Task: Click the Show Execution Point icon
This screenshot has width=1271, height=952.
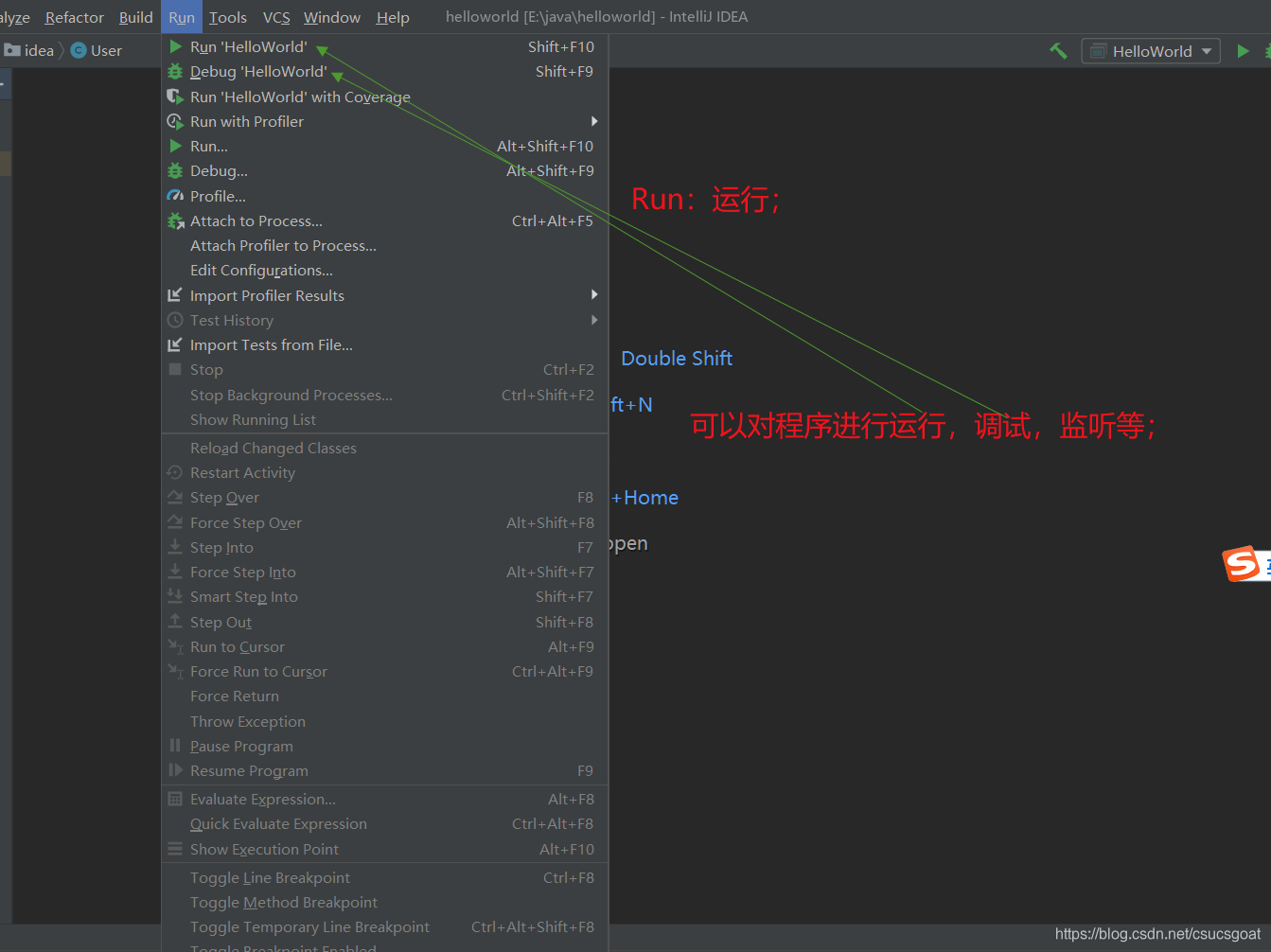Action: [x=175, y=849]
